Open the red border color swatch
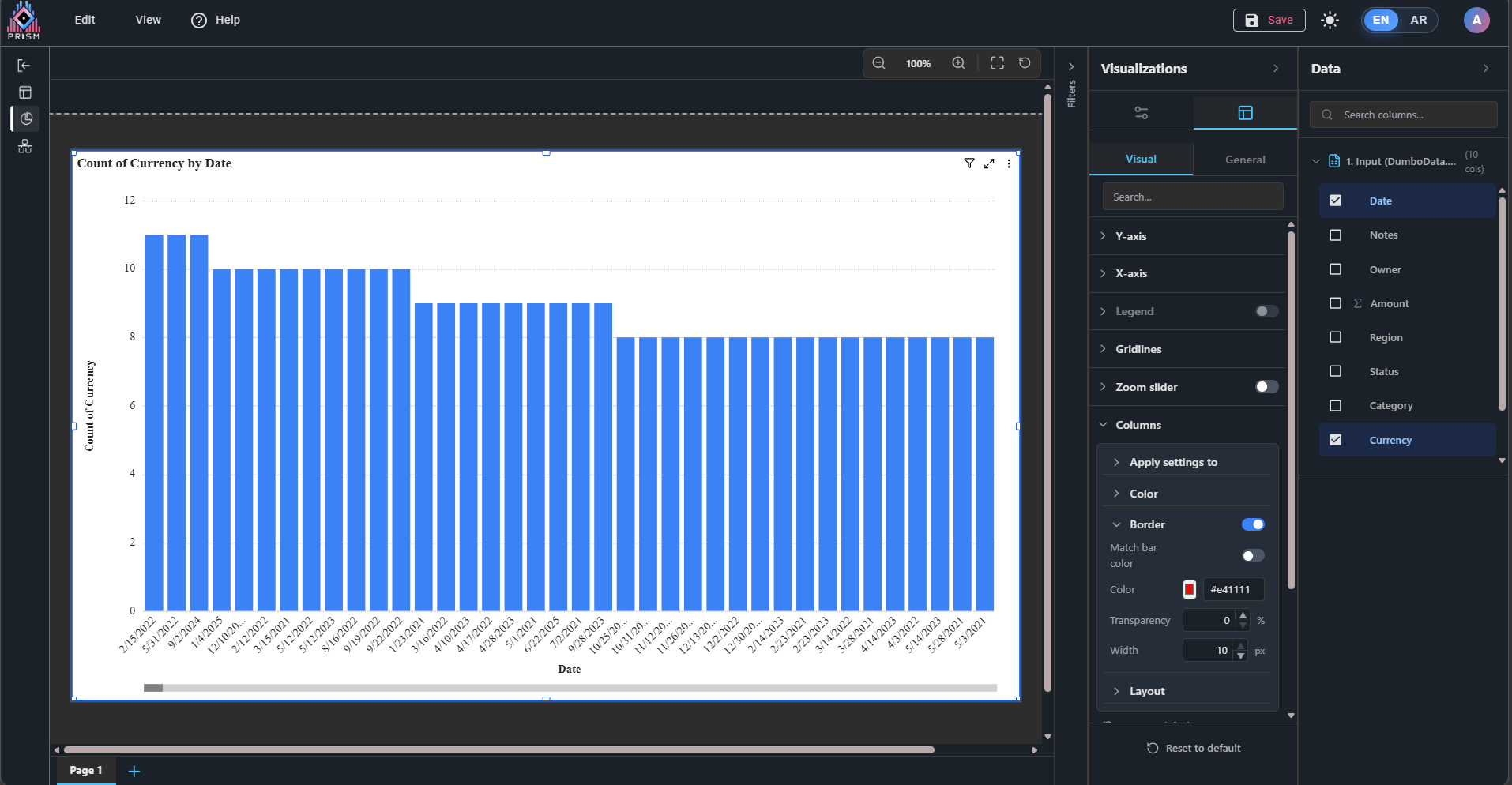The height and width of the screenshot is (785, 1512). point(1190,589)
